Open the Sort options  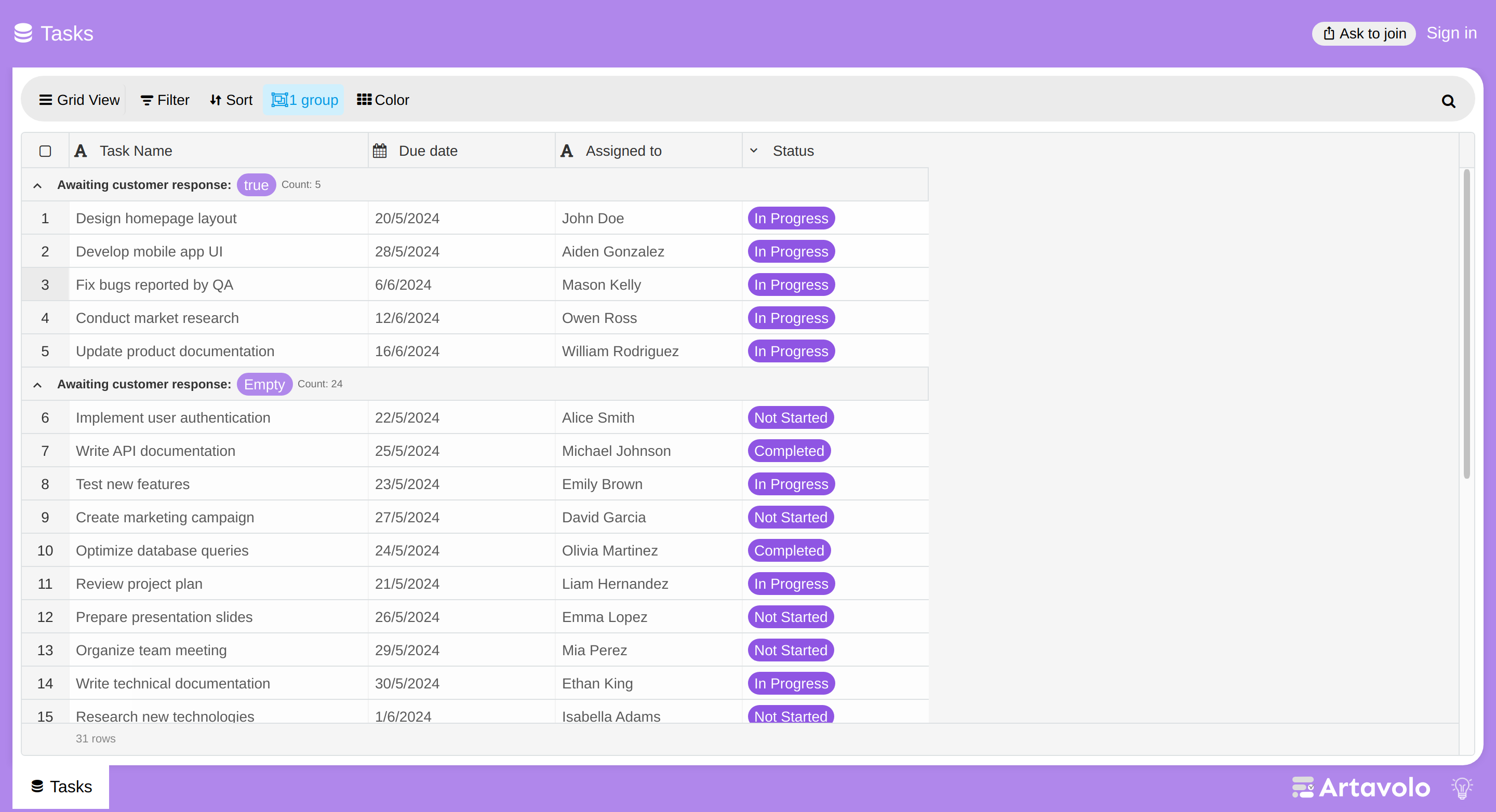click(231, 100)
